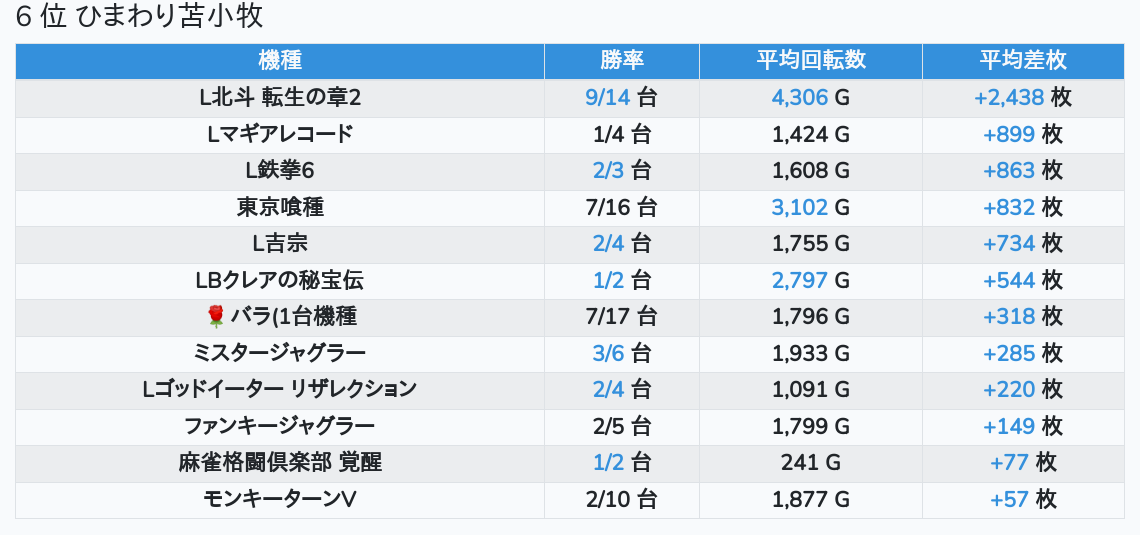Select the モンキーターンV machine name
This screenshot has width=1140, height=535.
pos(280,499)
